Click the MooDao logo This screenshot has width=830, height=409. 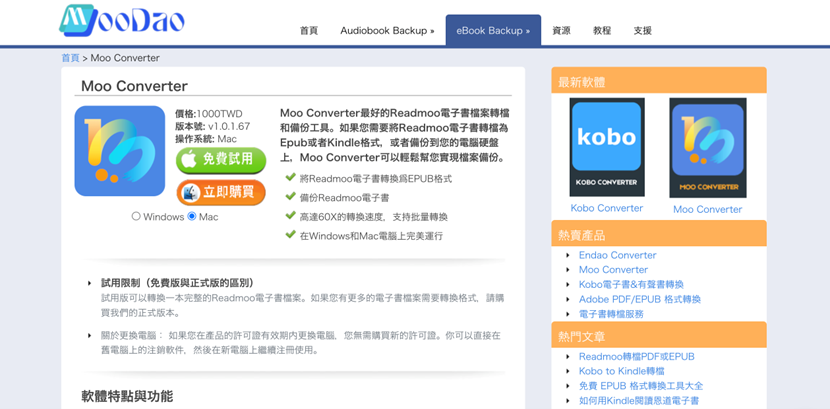[122, 21]
